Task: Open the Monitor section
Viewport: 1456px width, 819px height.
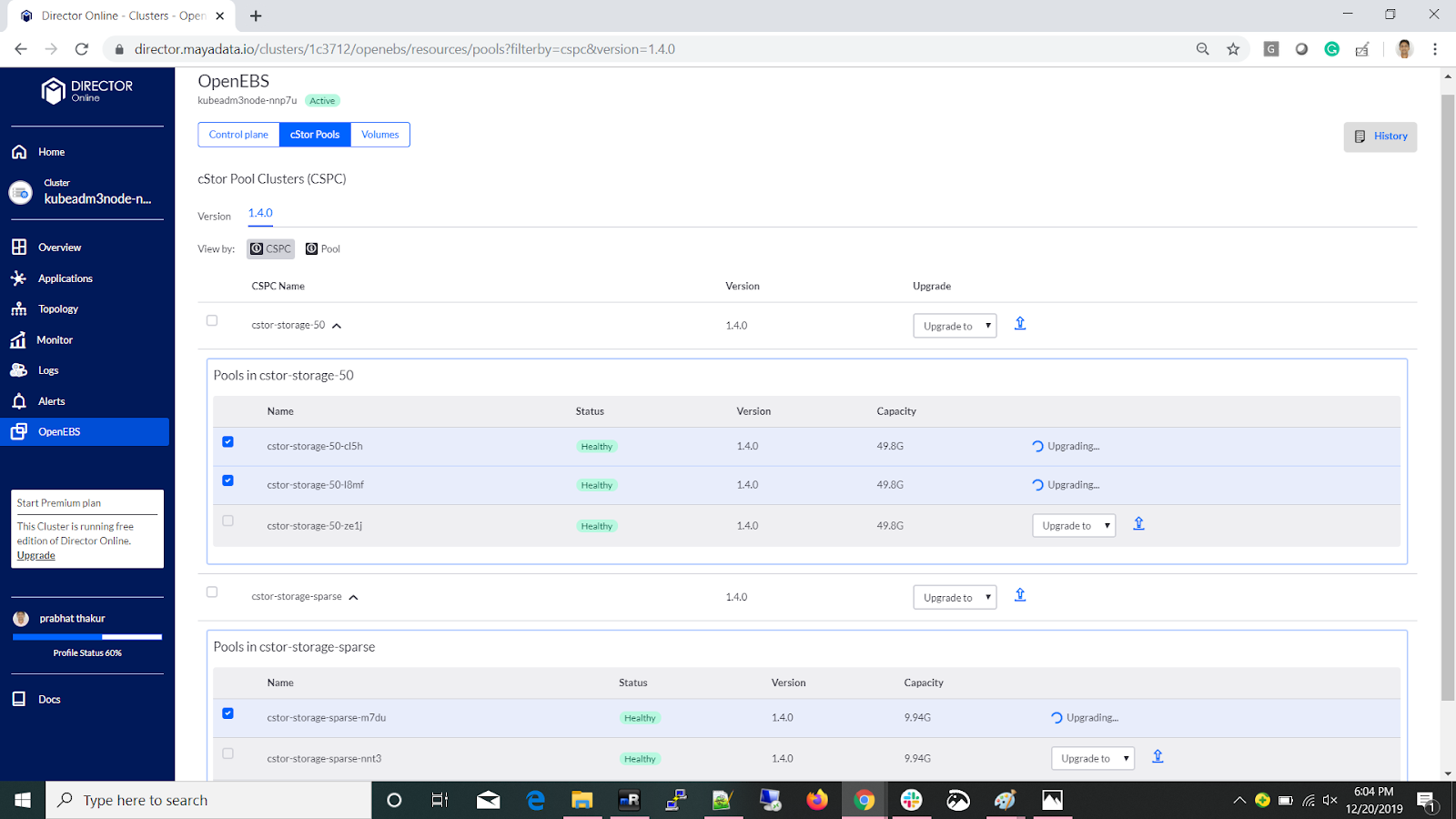Action: coord(55,340)
